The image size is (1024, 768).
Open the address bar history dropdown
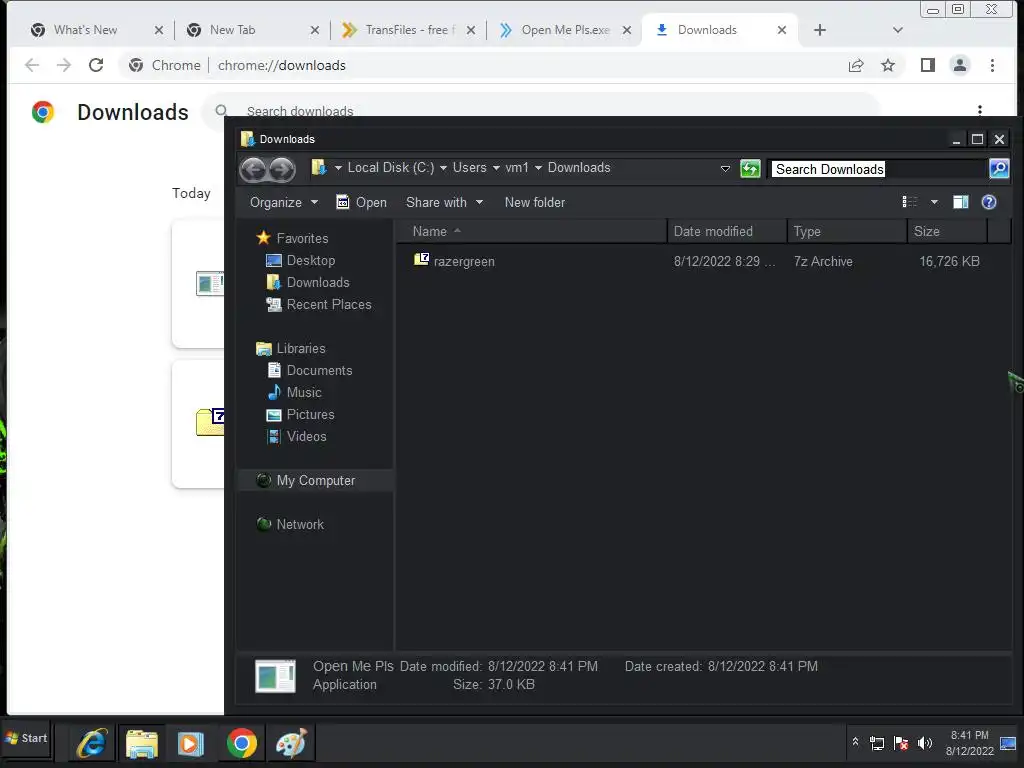pos(725,168)
